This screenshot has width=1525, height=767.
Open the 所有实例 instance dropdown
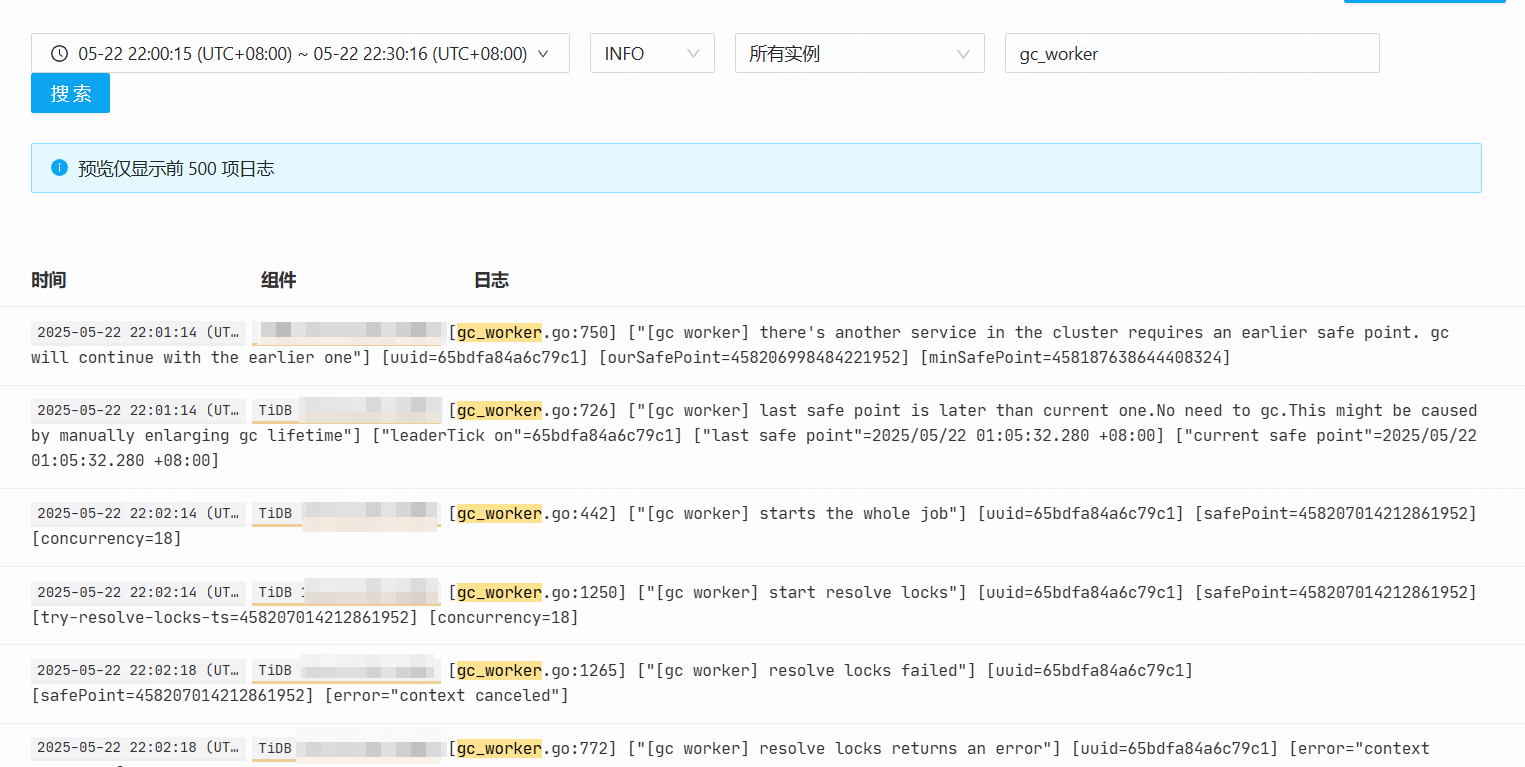tap(859, 54)
